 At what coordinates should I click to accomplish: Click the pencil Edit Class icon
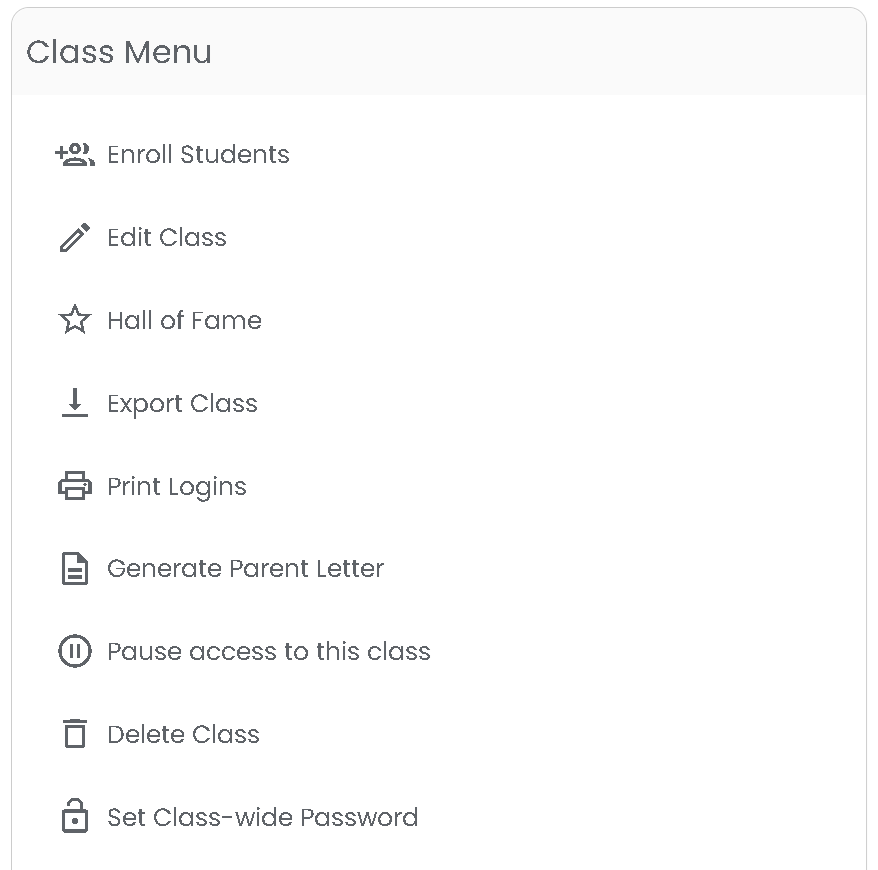click(74, 237)
